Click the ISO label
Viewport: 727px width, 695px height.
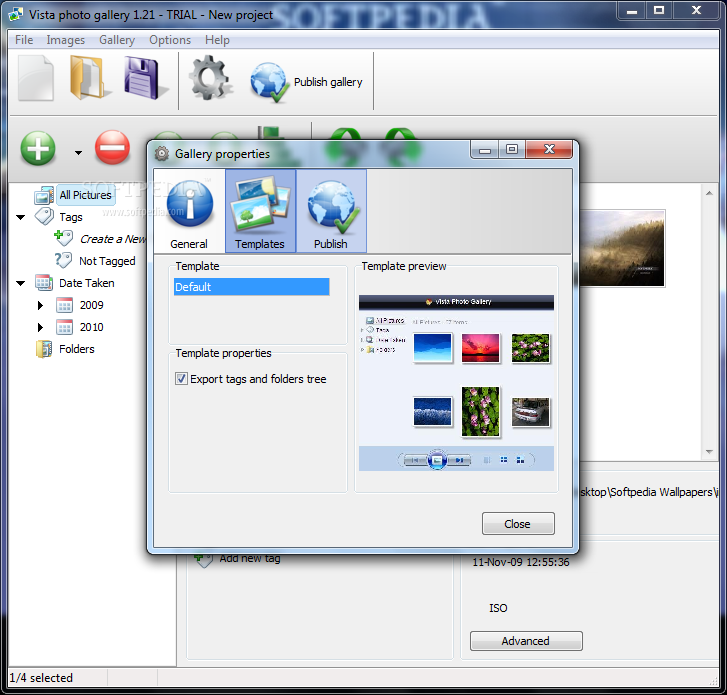point(498,608)
